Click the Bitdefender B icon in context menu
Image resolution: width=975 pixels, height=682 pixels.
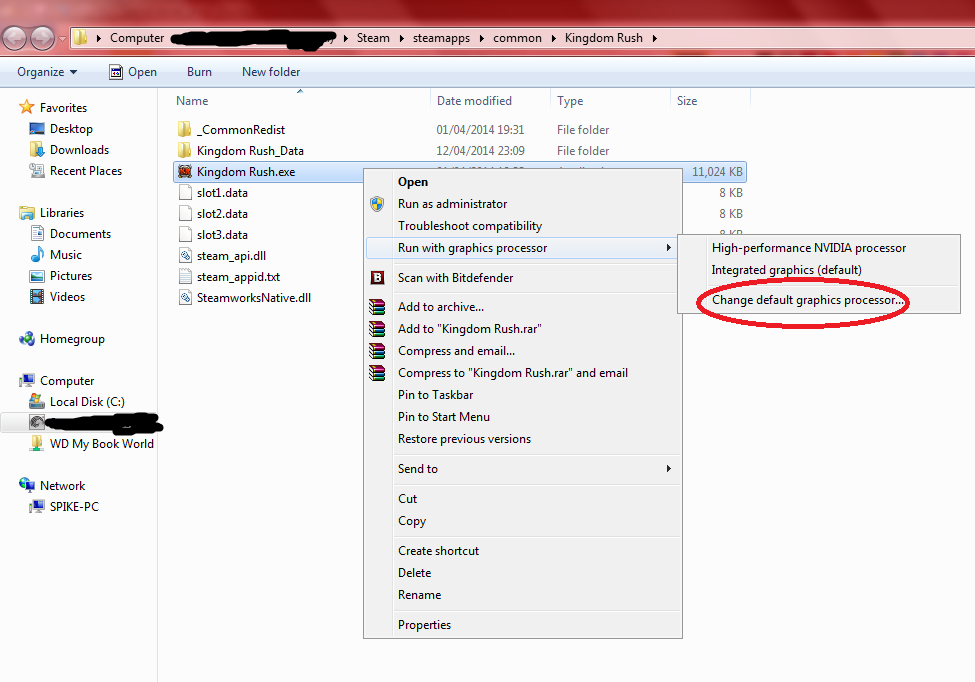point(377,278)
